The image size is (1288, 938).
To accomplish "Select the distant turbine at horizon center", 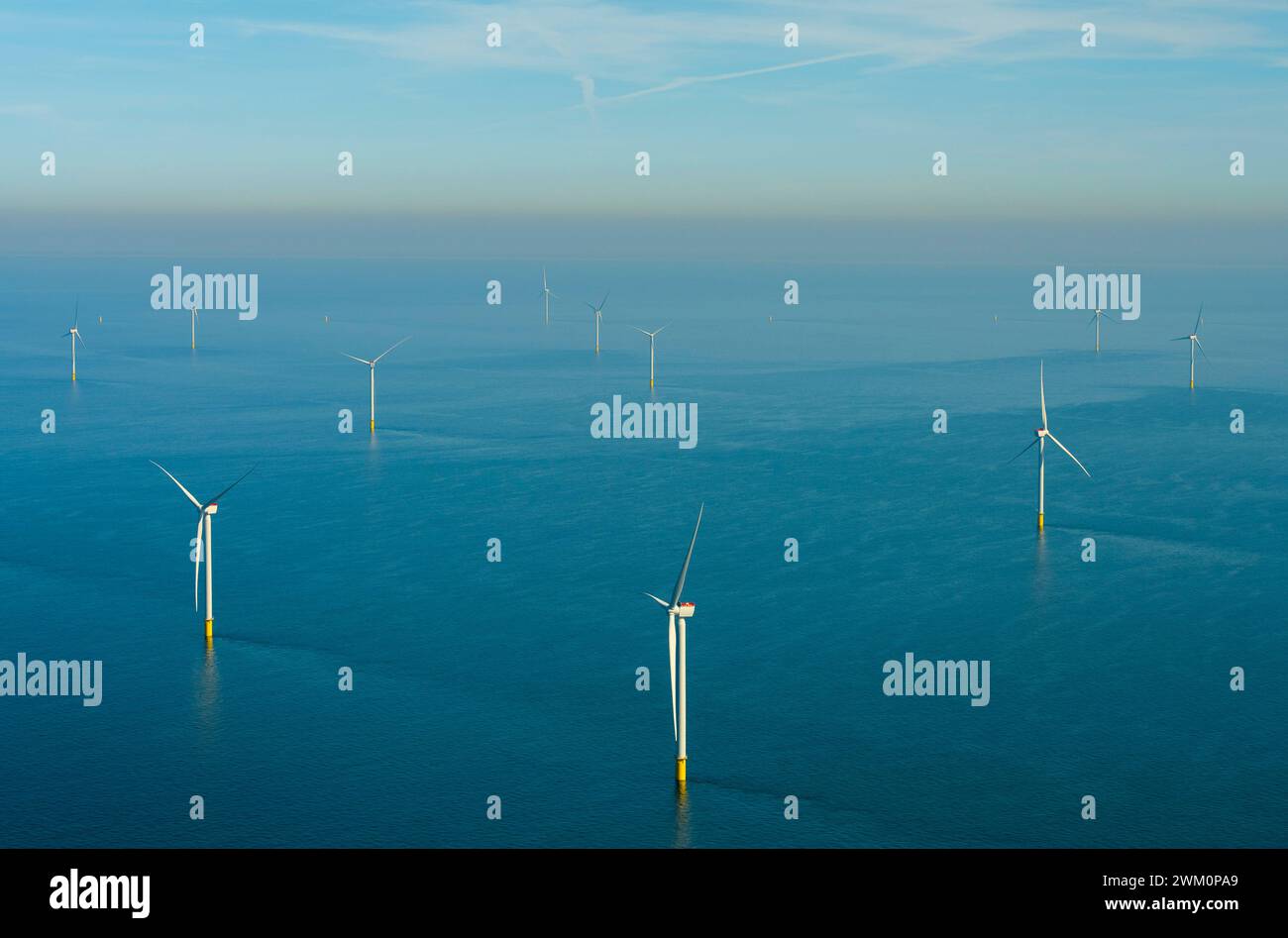I will coord(545,295).
